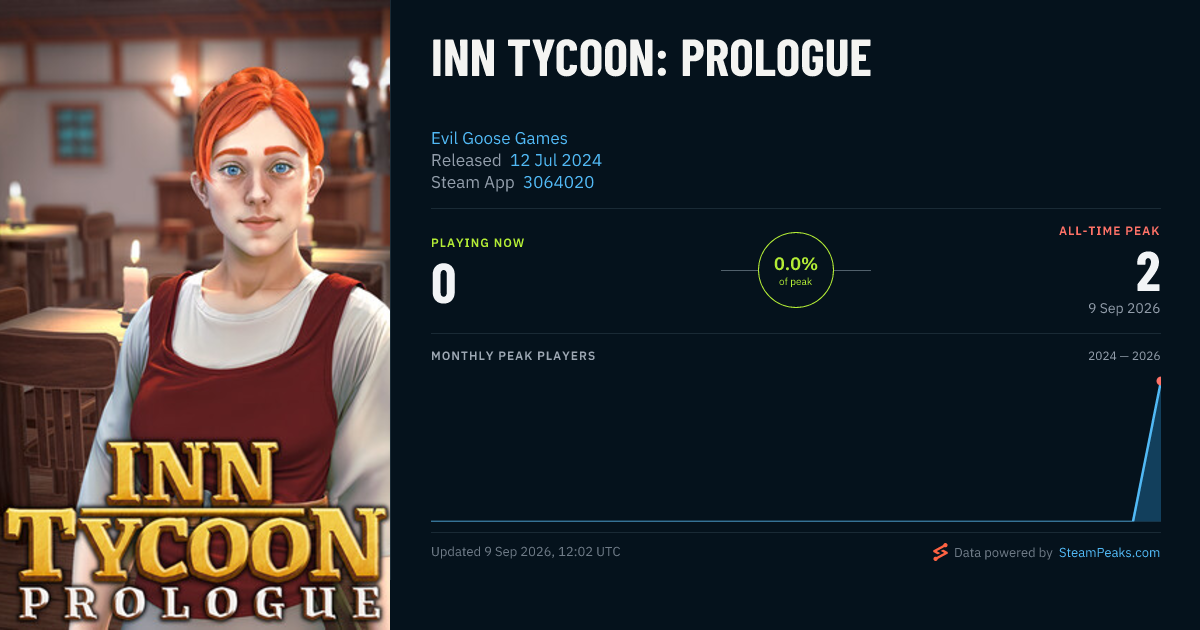Click the INN TYCOON: PROLOGUE title heading
Viewport: 1200px width, 630px height.
click(651, 60)
